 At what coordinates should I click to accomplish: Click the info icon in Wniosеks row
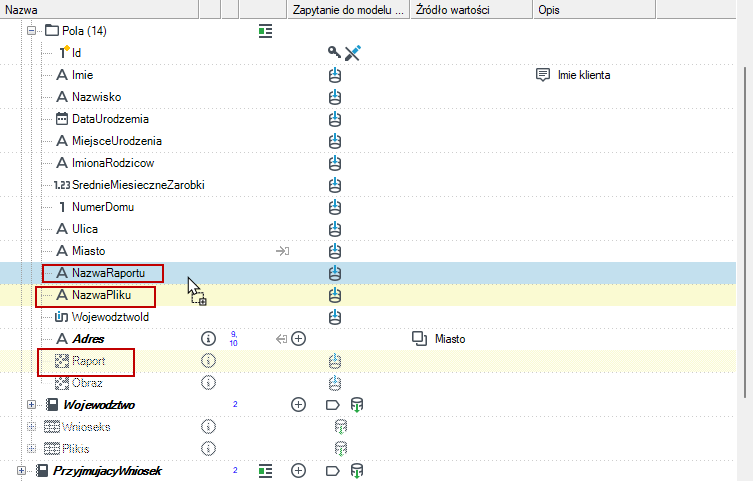coord(208,427)
